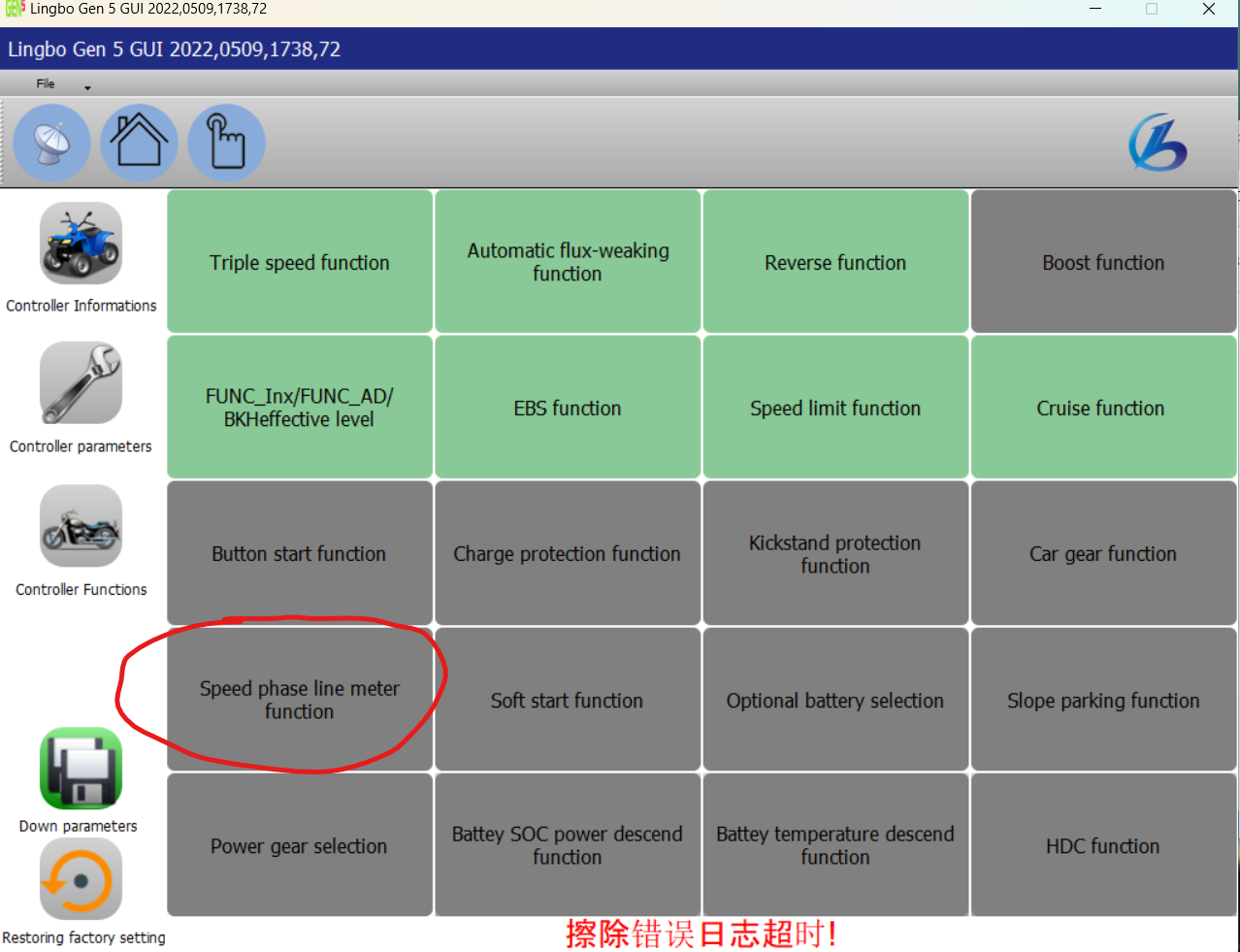Select Optional battery selection tile

(x=835, y=700)
